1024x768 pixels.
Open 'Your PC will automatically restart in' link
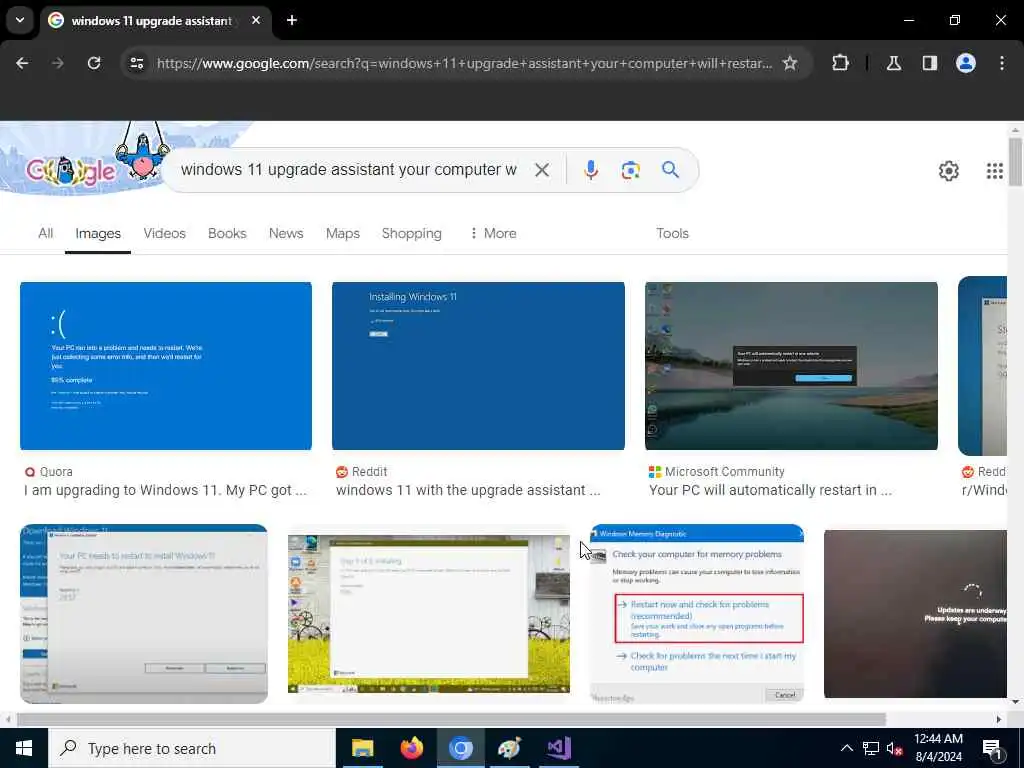click(x=771, y=490)
